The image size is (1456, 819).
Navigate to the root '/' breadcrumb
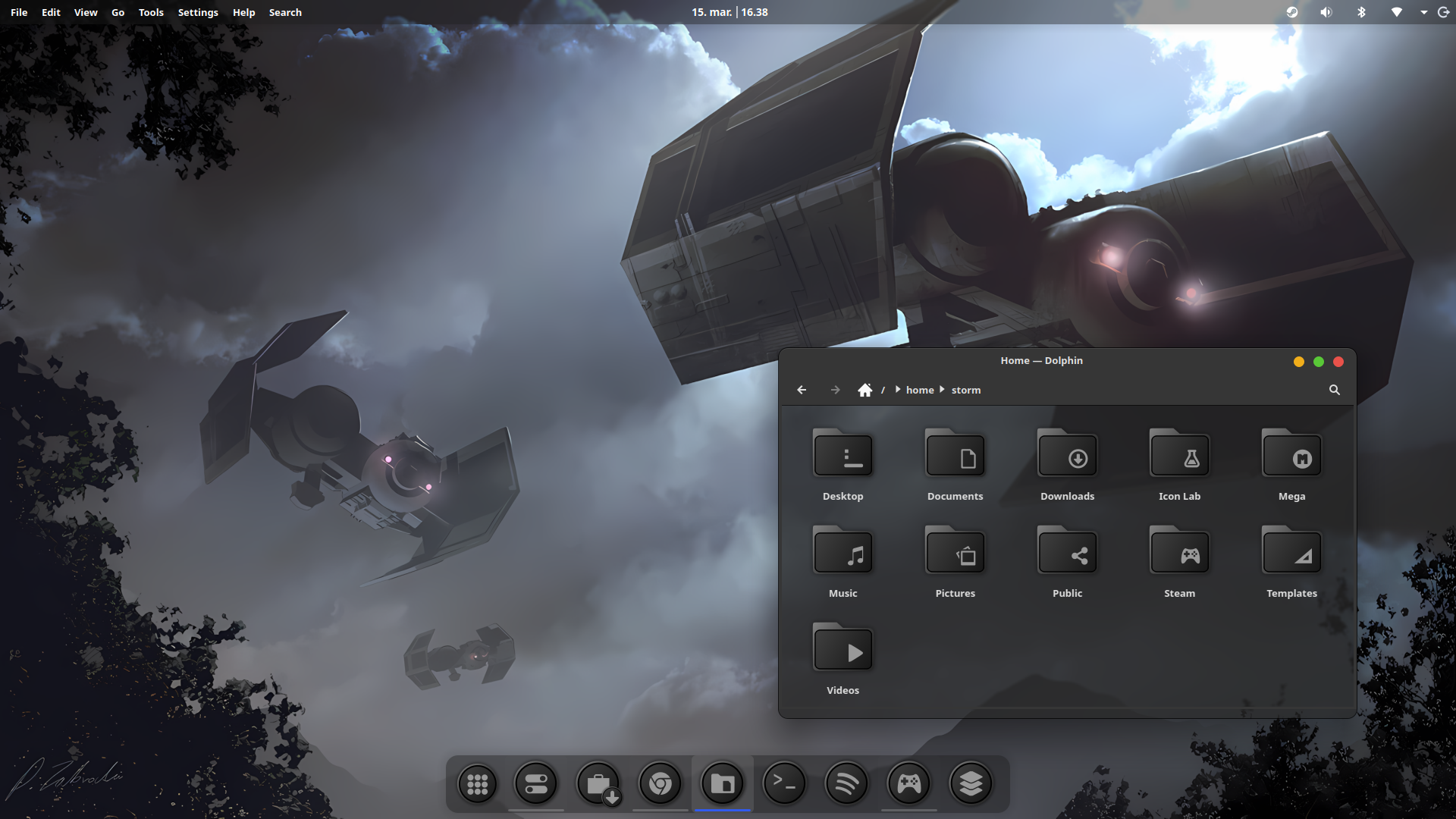pyautogui.click(x=883, y=390)
